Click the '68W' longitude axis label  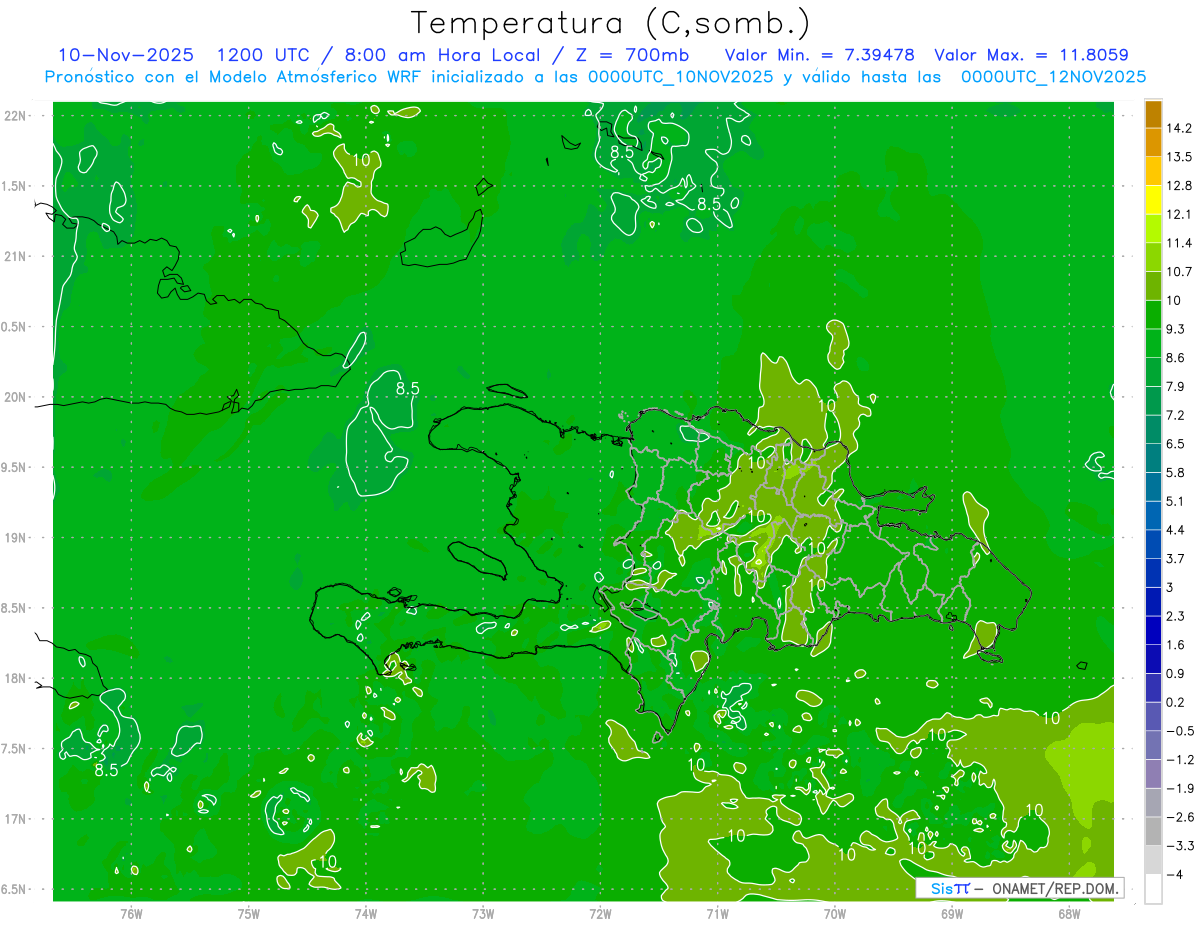point(1069,913)
